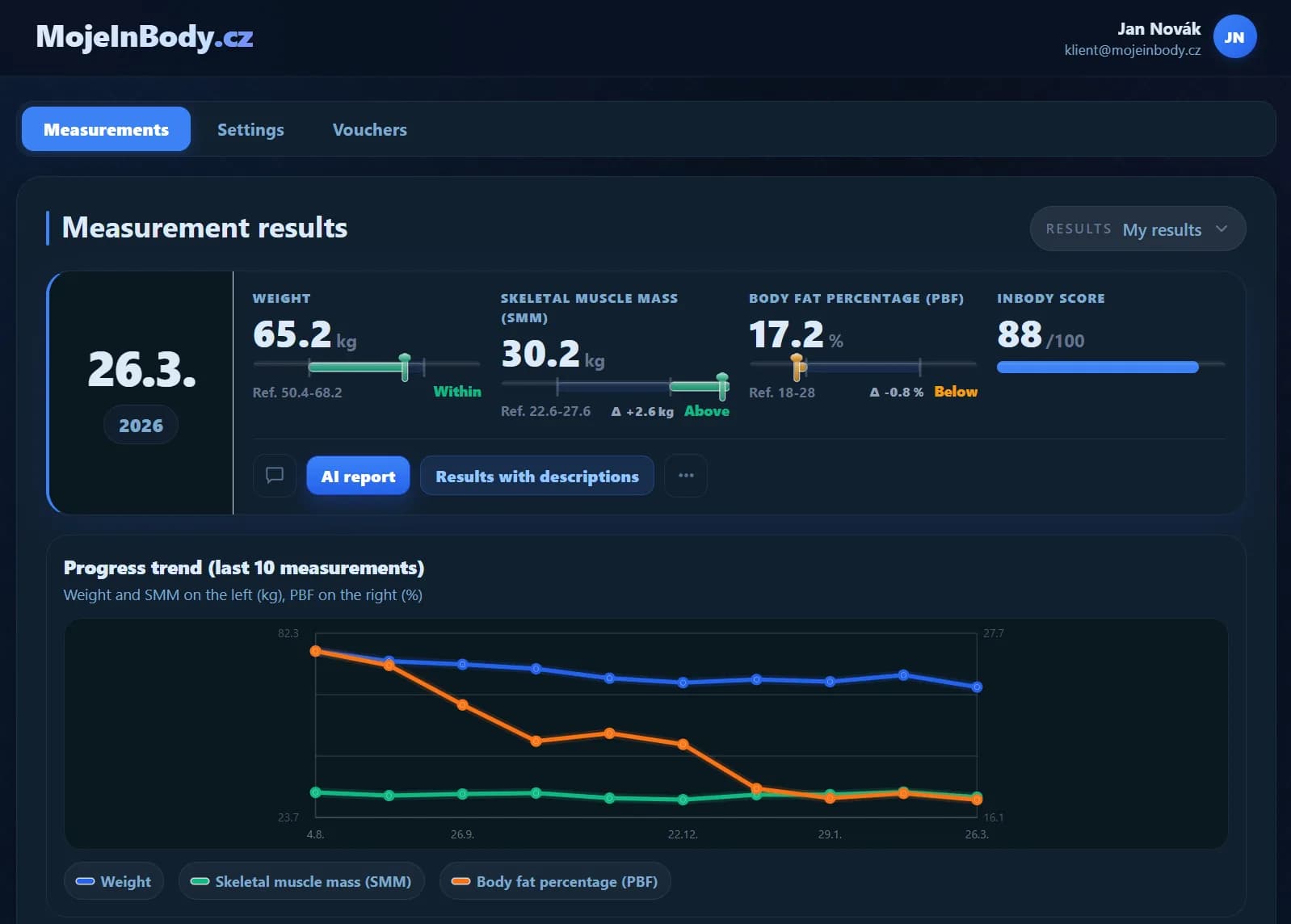Viewport: 1291px width, 924px height.
Task: Switch to the Measurements tab
Action: click(x=106, y=129)
